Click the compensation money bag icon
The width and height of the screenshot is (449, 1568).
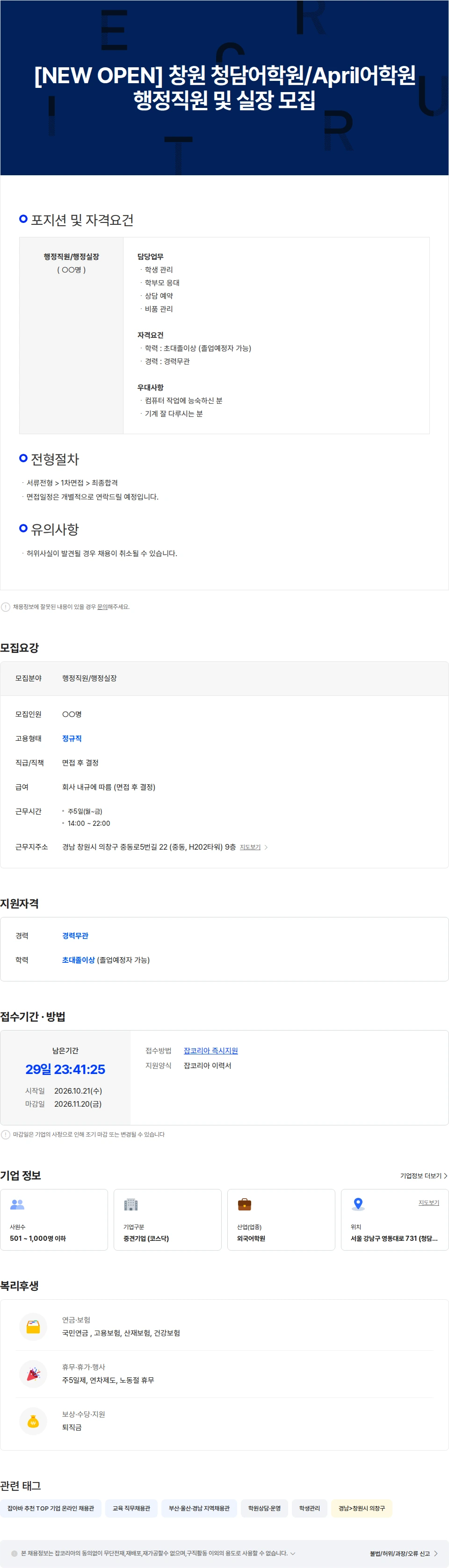click(x=34, y=1421)
